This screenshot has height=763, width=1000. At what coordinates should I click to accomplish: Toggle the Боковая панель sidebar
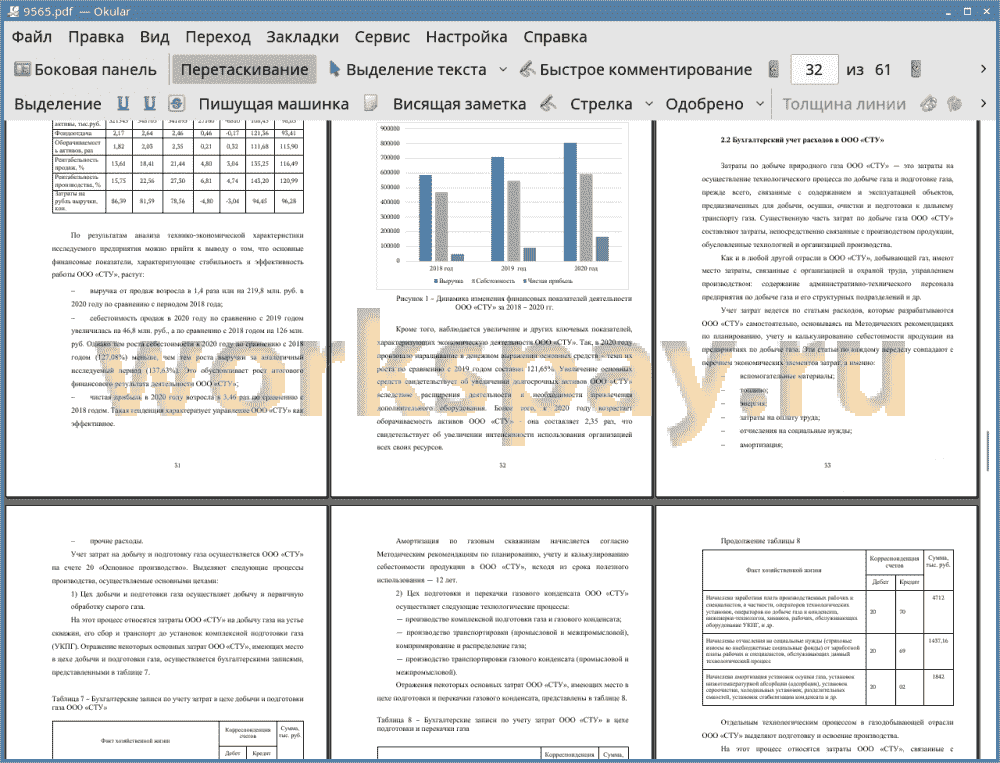[x=85, y=69]
